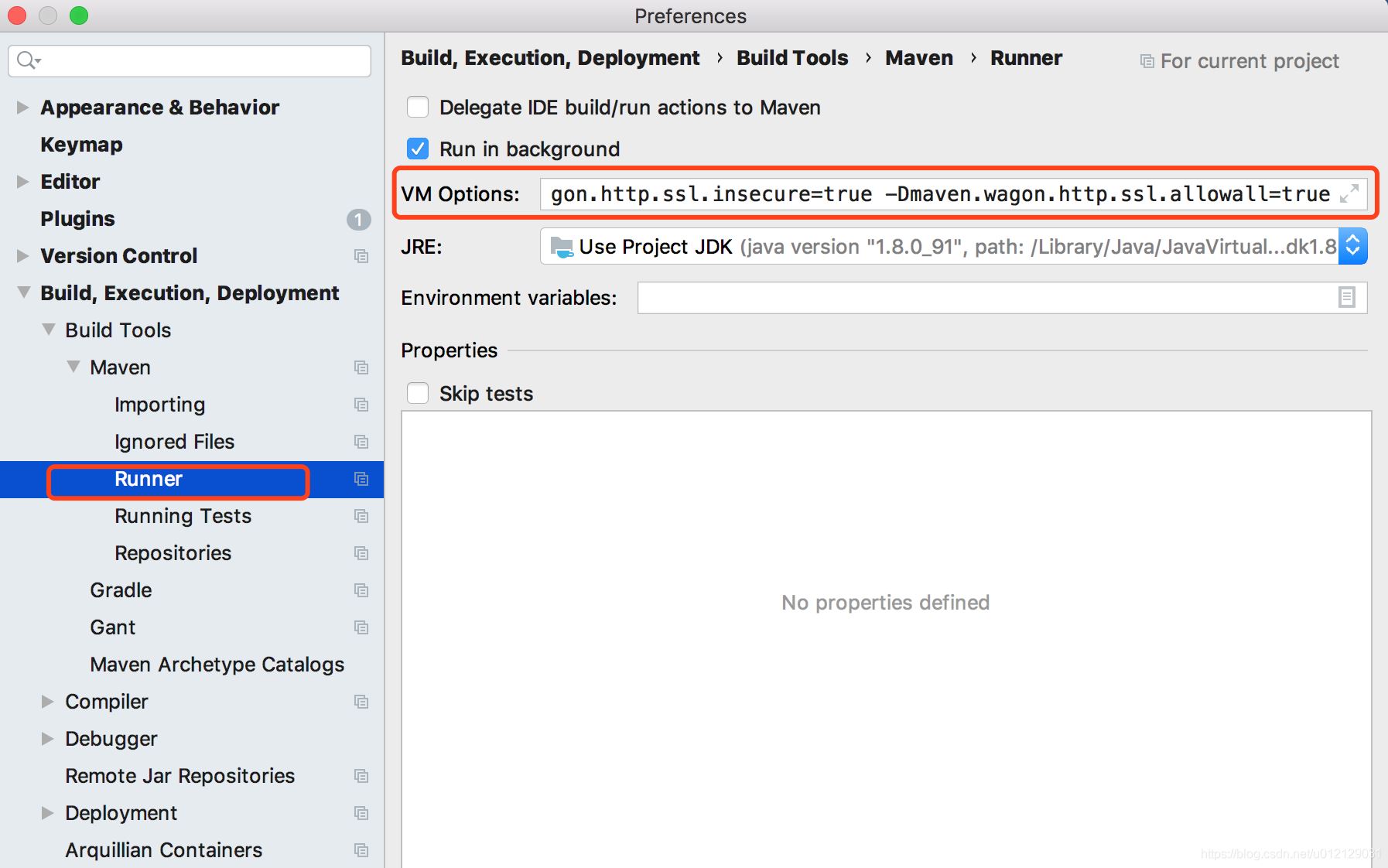This screenshot has width=1388, height=868.
Task: Open Keymap settings
Action: point(81,145)
